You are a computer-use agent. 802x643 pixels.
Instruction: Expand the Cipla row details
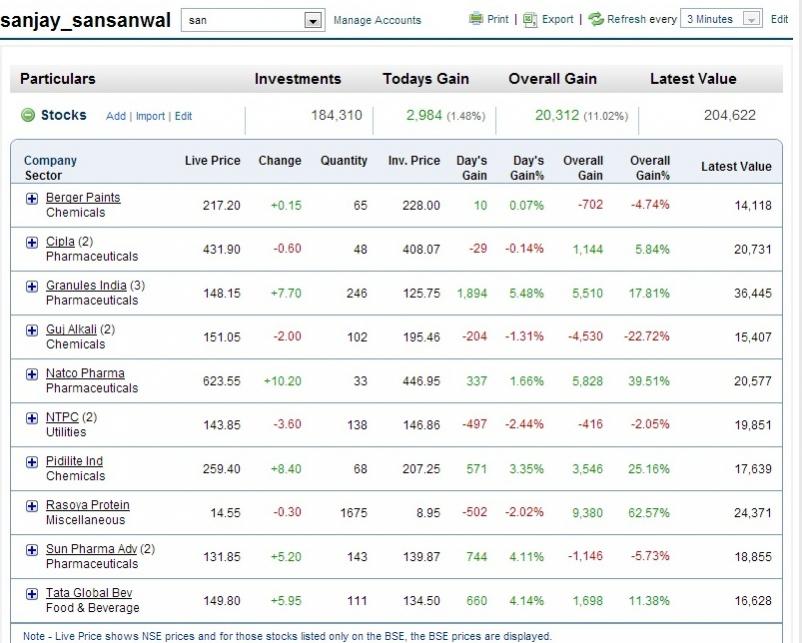[32, 242]
